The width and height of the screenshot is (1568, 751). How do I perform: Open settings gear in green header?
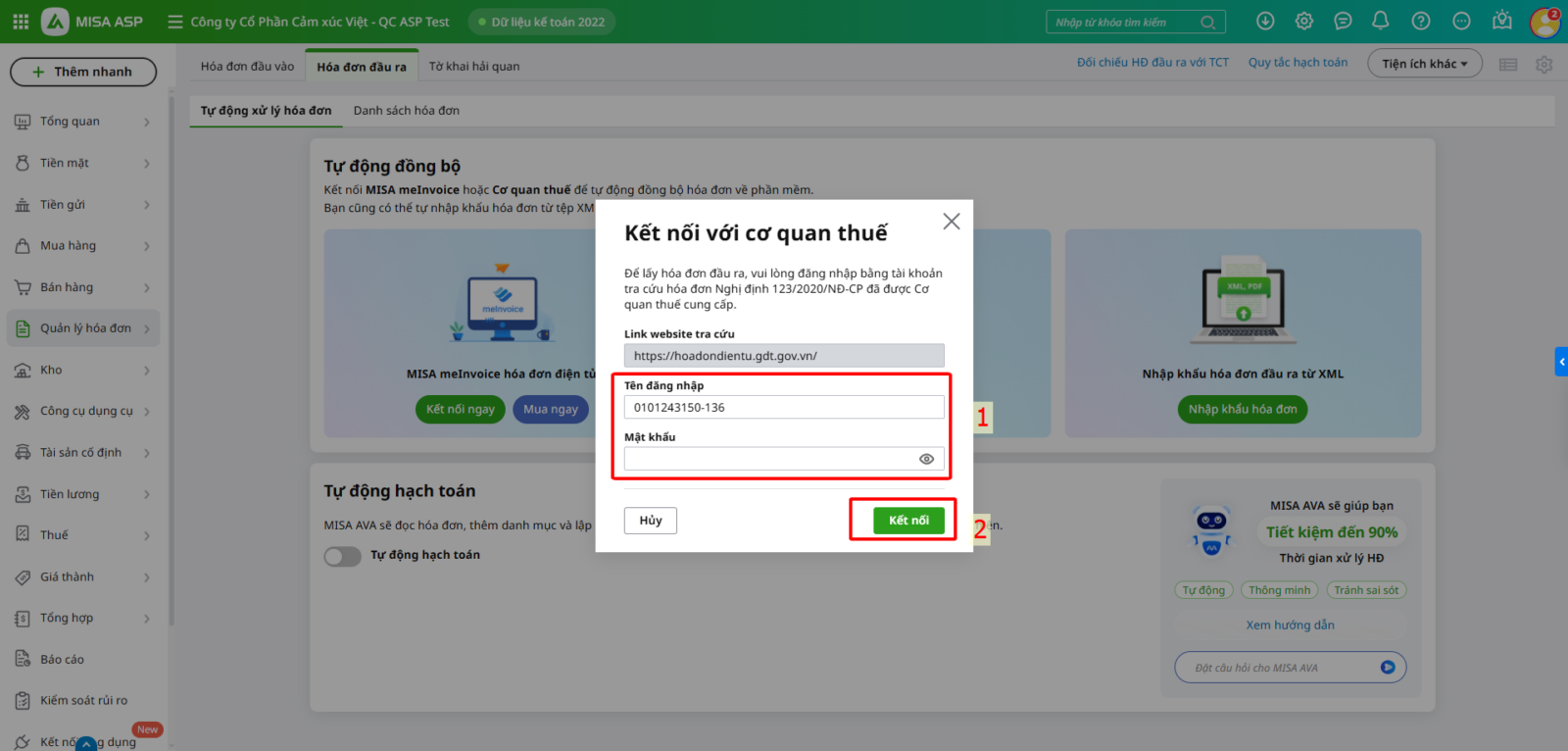click(1304, 22)
